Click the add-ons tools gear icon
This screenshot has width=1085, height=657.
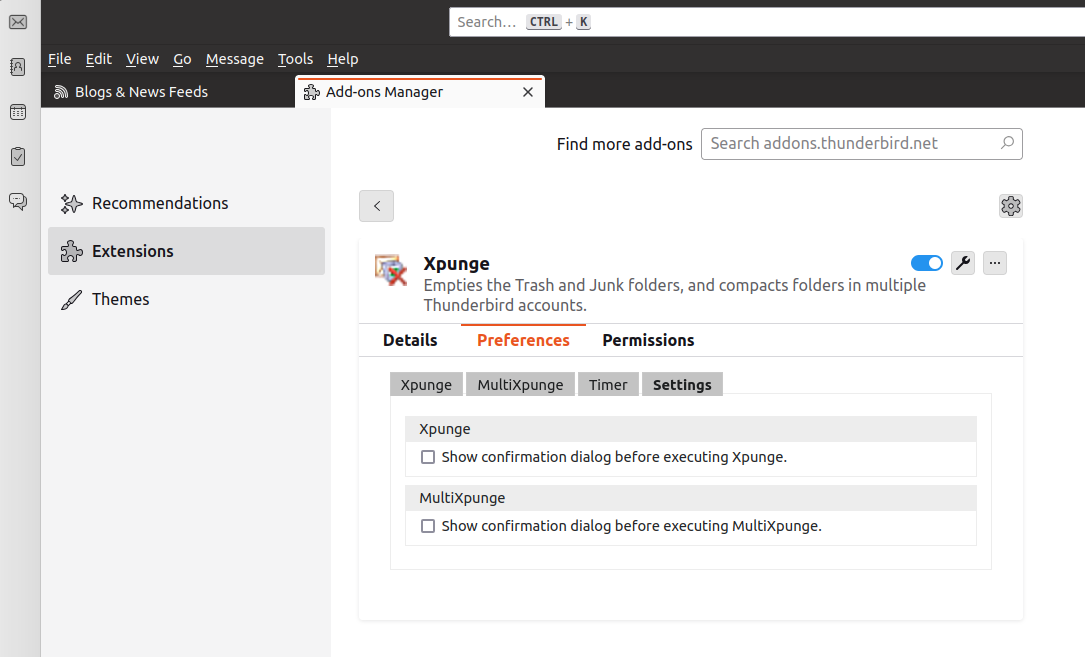1010,206
